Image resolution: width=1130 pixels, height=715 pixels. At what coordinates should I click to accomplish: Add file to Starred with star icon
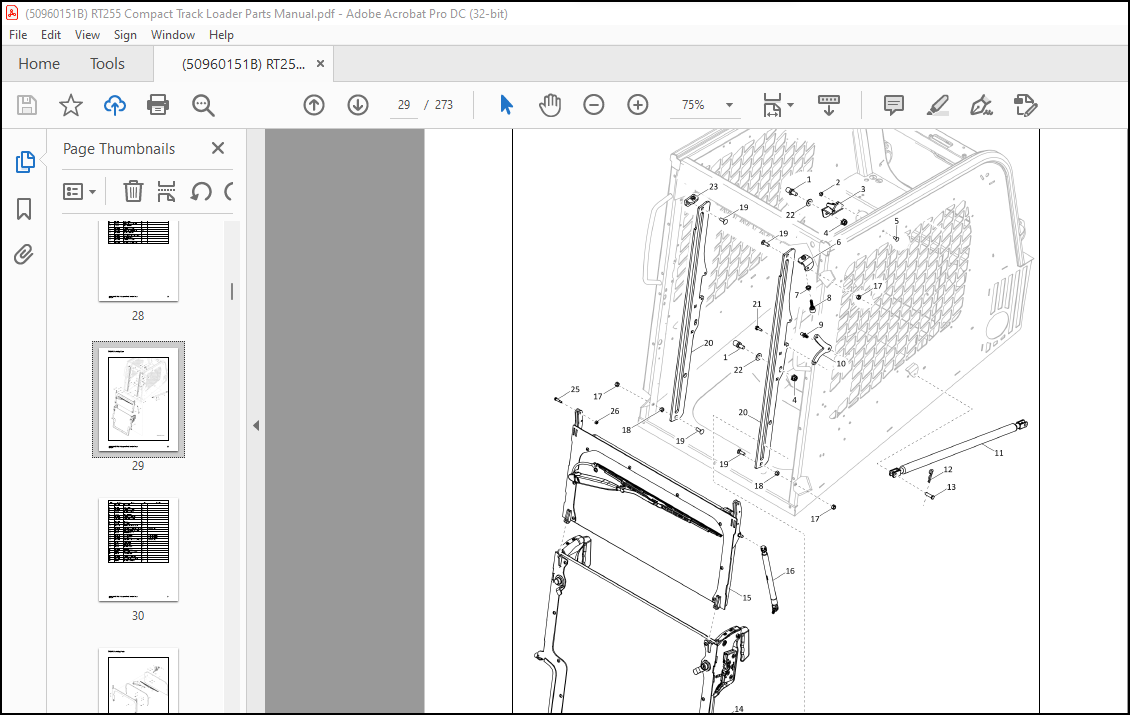point(71,105)
